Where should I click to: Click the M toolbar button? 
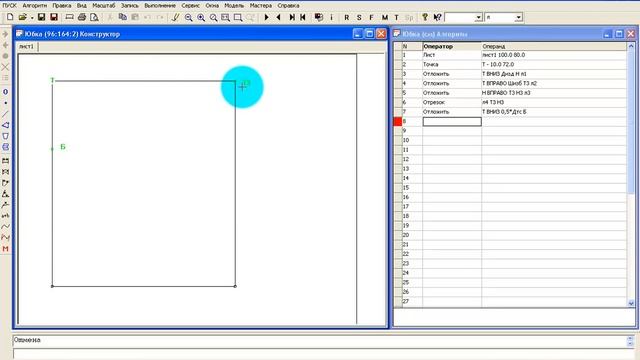coord(384,18)
